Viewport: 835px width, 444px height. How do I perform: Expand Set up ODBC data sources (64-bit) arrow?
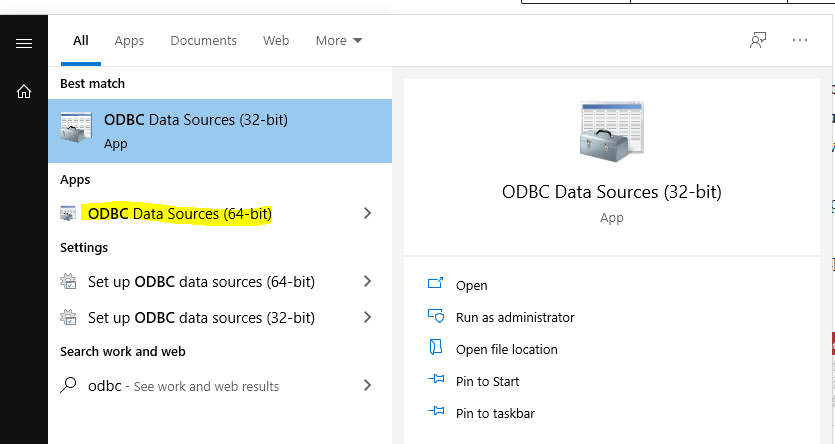click(368, 282)
